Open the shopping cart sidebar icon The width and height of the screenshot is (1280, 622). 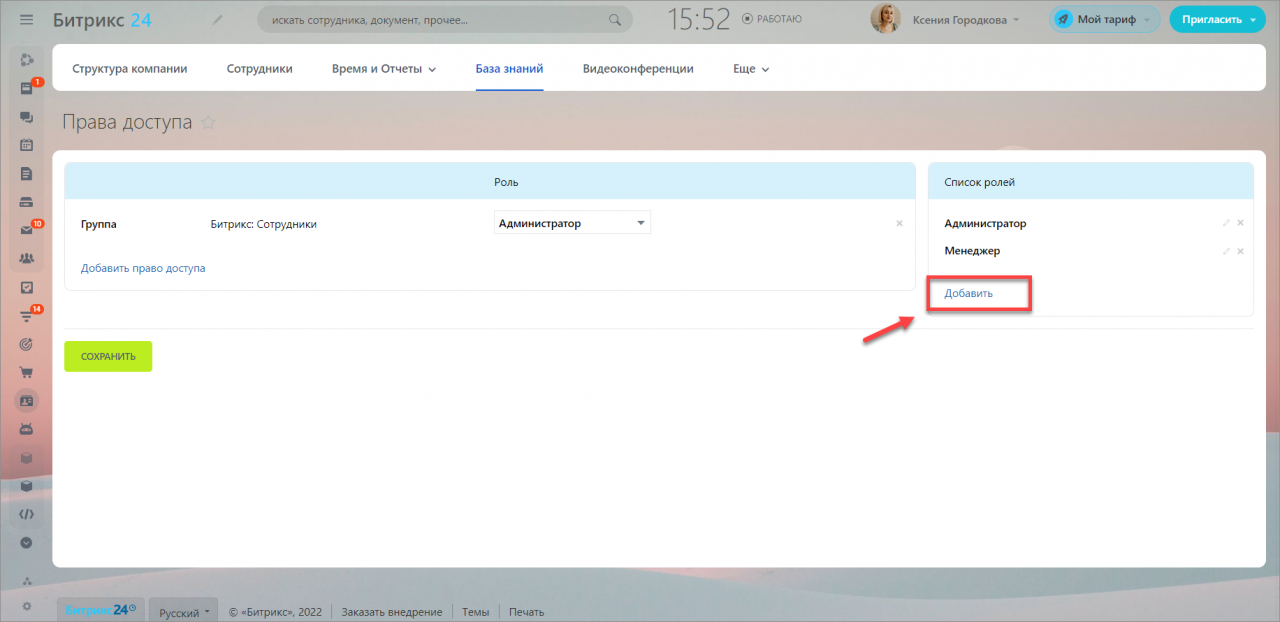tap(27, 373)
